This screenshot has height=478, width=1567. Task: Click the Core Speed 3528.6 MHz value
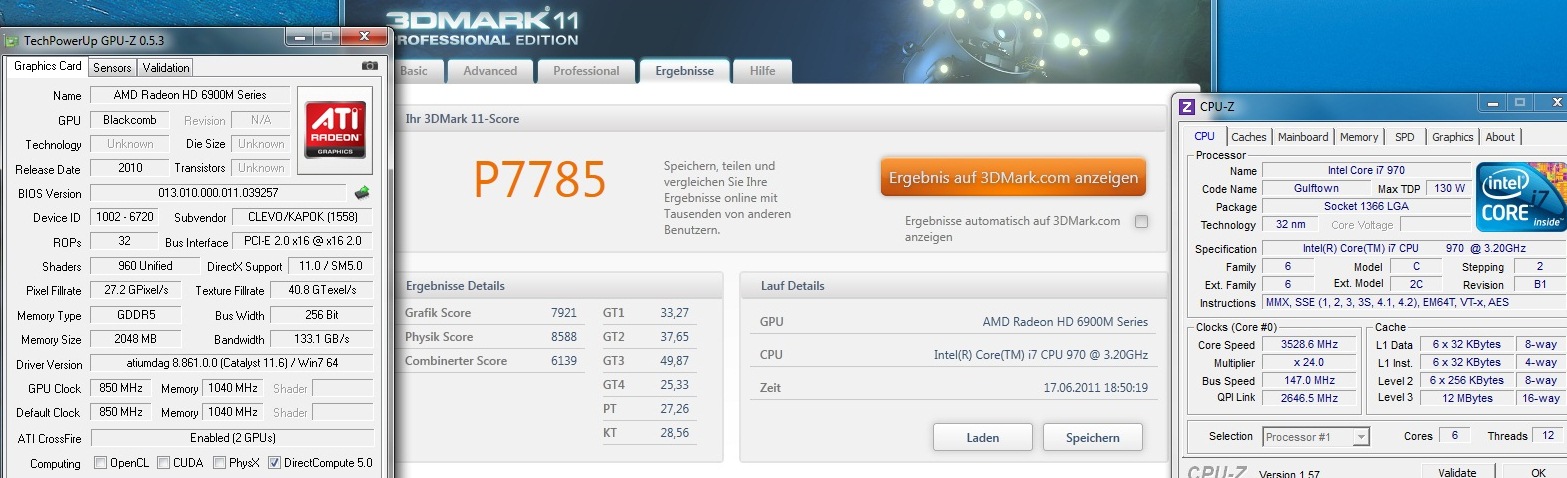[x=1308, y=344]
